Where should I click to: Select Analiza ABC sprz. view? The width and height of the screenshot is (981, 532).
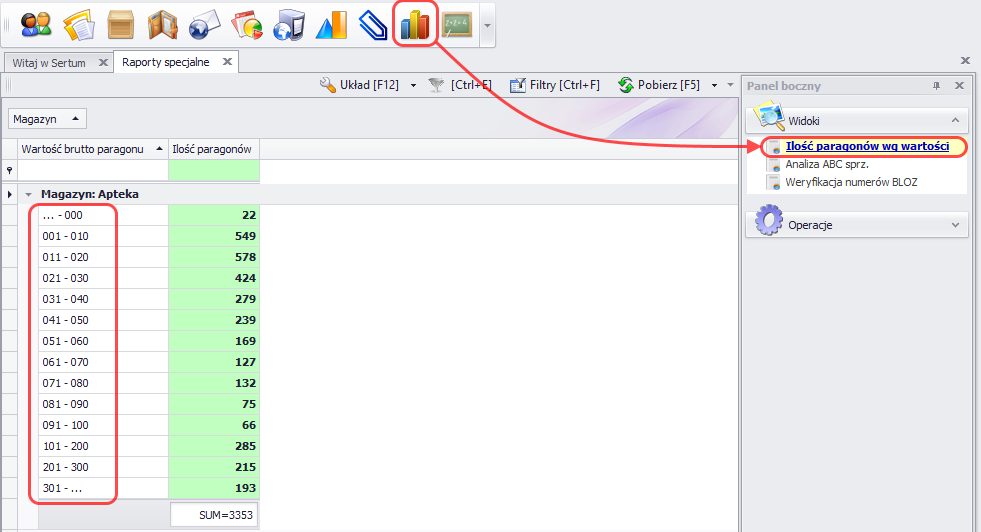tap(826, 164)
